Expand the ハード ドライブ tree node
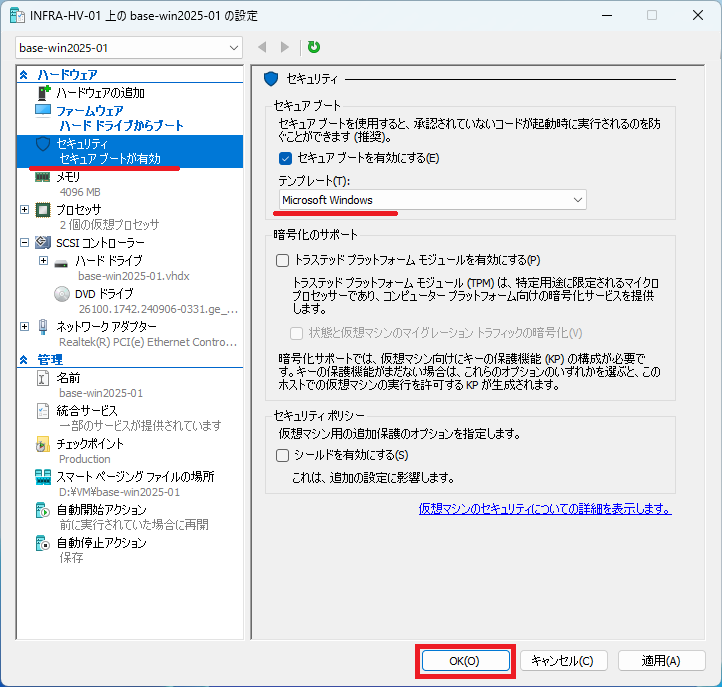This screenshot has height=687, width=722. pyautogui.click(x=43, y=261)
